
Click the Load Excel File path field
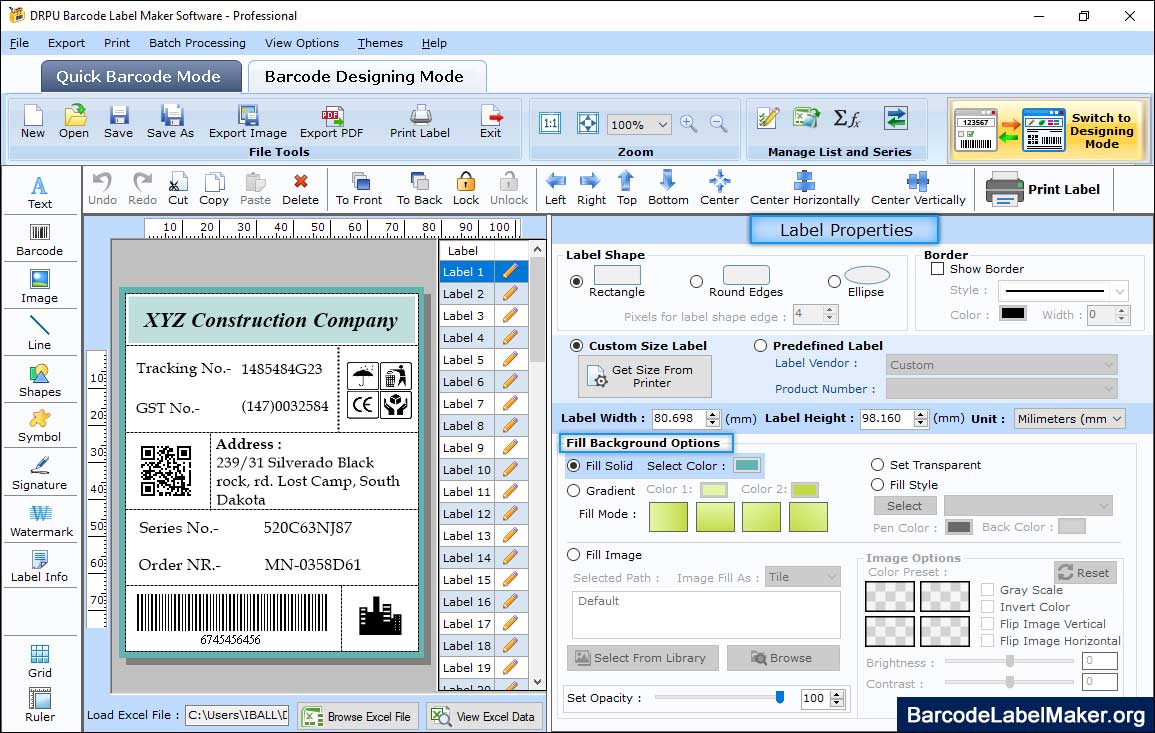236,715
